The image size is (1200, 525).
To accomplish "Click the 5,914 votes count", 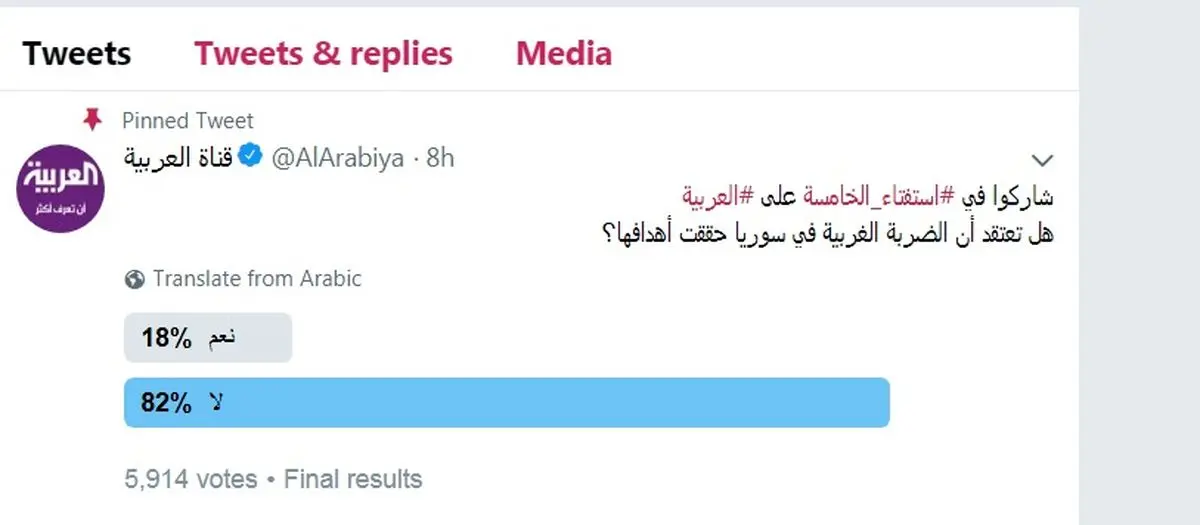I will click(190, 479).
